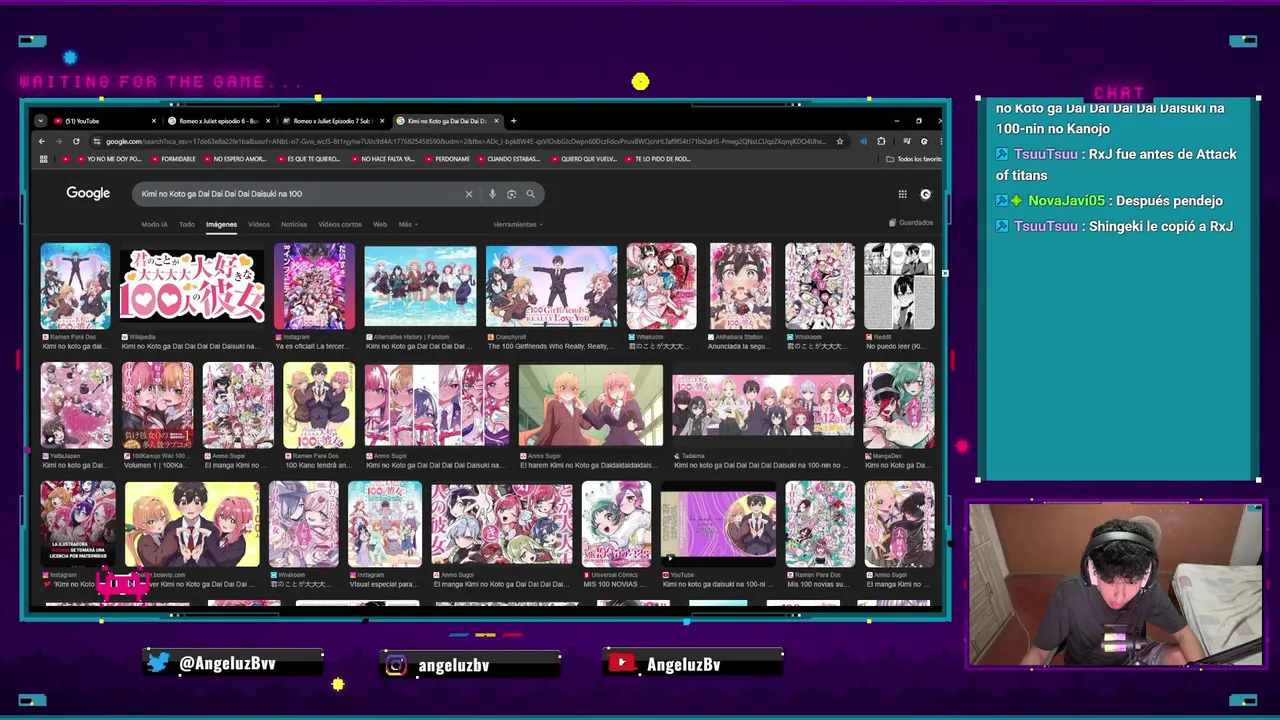Go back in browser history
This screenshot has height=720, width=1280.
pyautogui.click(x=42, y=141)
